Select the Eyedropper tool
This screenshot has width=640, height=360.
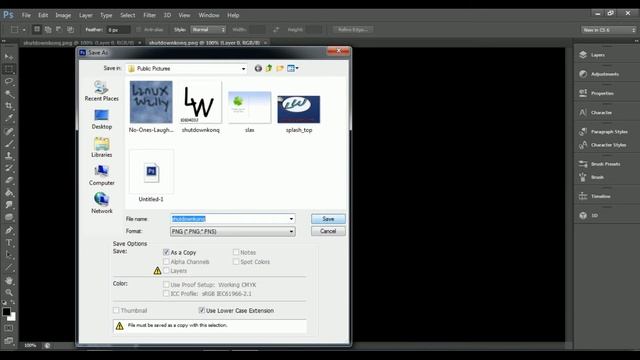coord(9,118)
